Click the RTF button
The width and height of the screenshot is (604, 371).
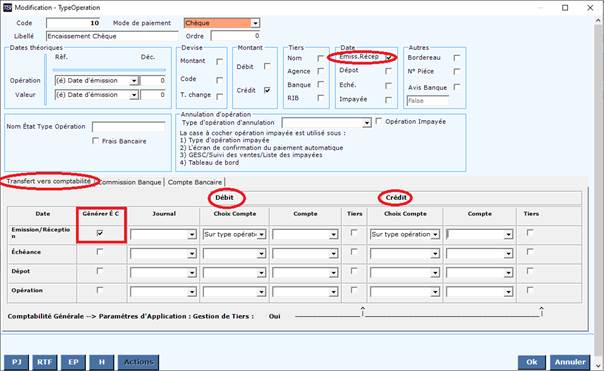coord(45,362)
